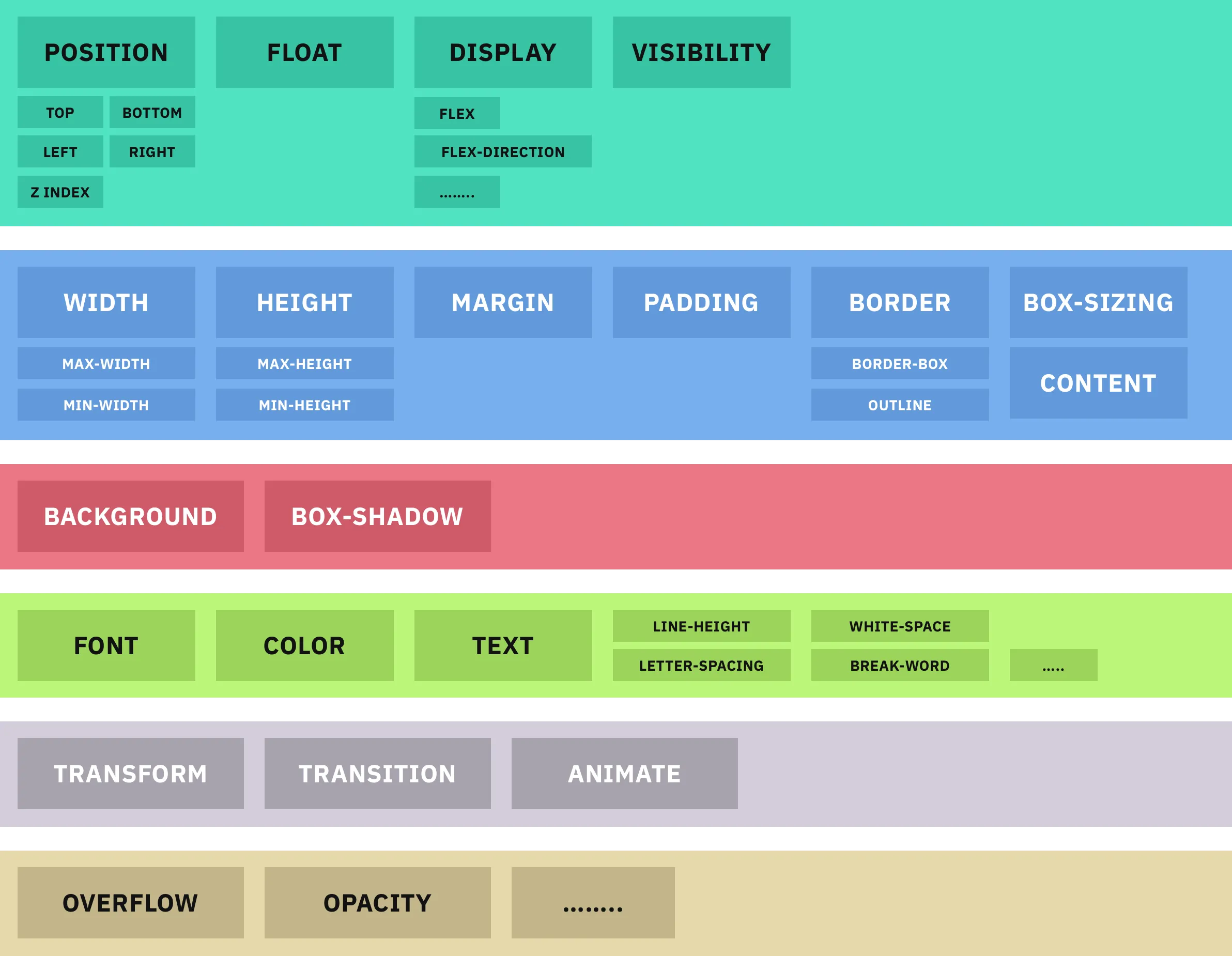Select the CONTENT block

(1098, 383)
